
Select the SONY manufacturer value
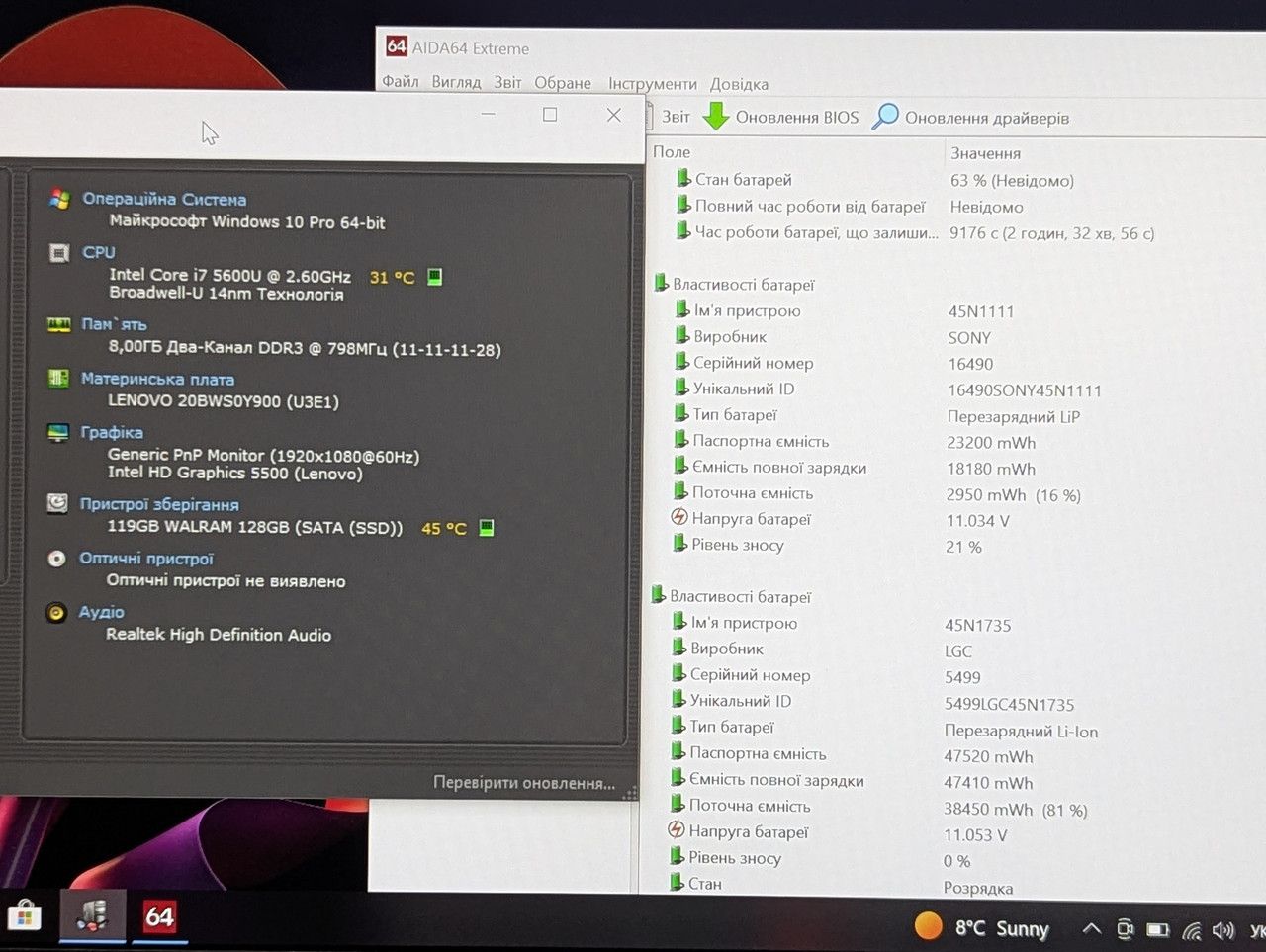[969, 338]
